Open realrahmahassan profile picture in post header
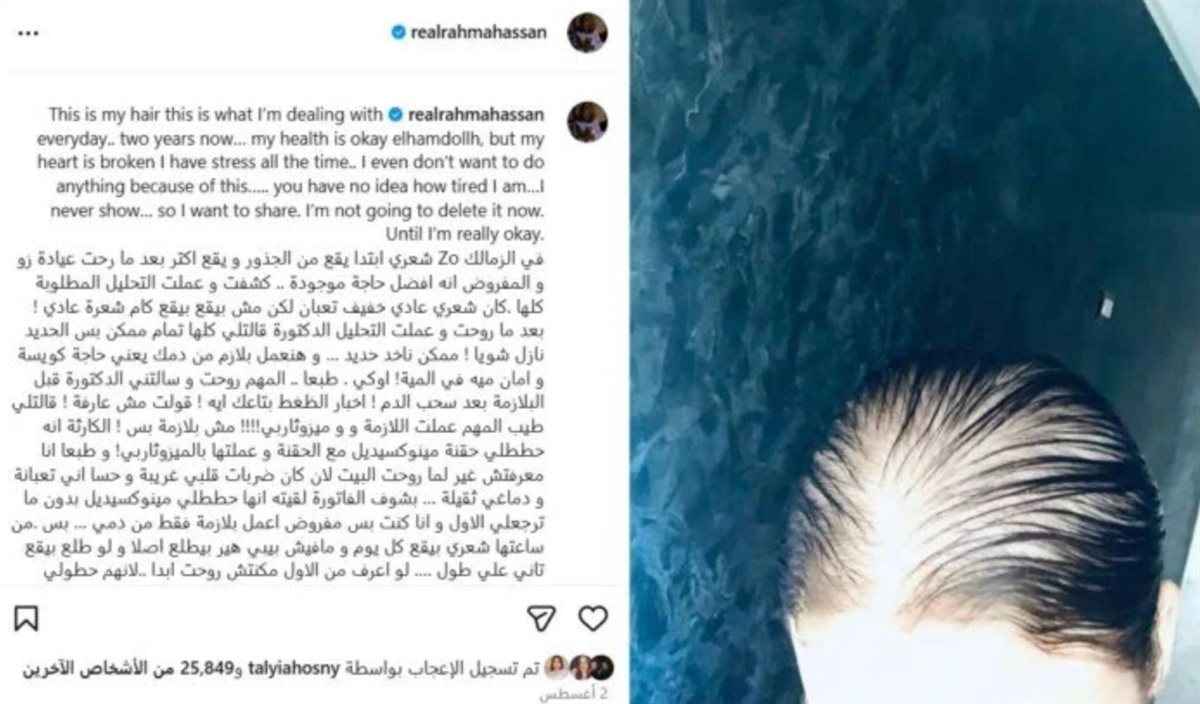1200x704 pixels. (x=587, y=33)
